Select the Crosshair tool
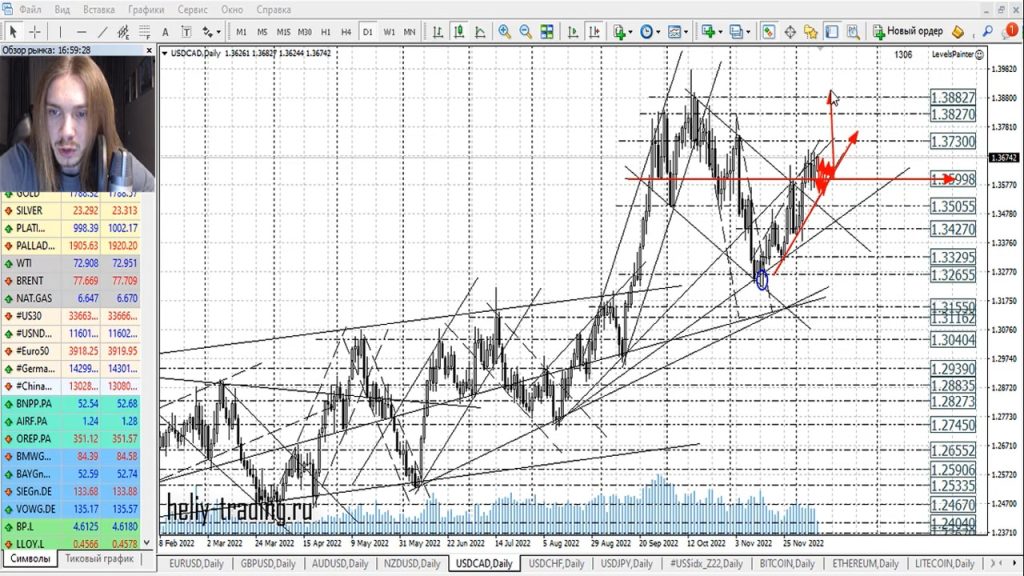The height and width of the screenshot is (576, 1024). (34, 31)
